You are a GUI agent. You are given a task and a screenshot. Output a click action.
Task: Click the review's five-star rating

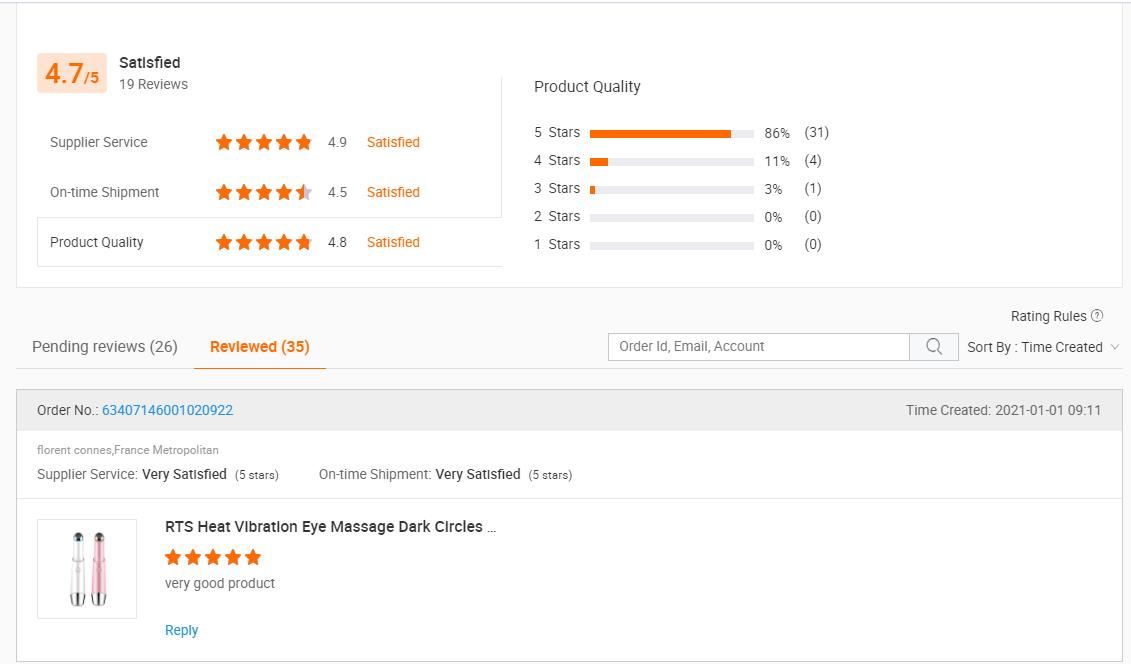pyautogui.click(x=213, y=557)
